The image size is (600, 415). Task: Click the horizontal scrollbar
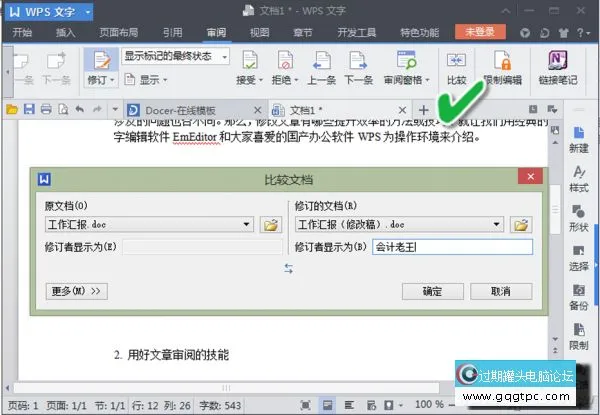[226, 388]
